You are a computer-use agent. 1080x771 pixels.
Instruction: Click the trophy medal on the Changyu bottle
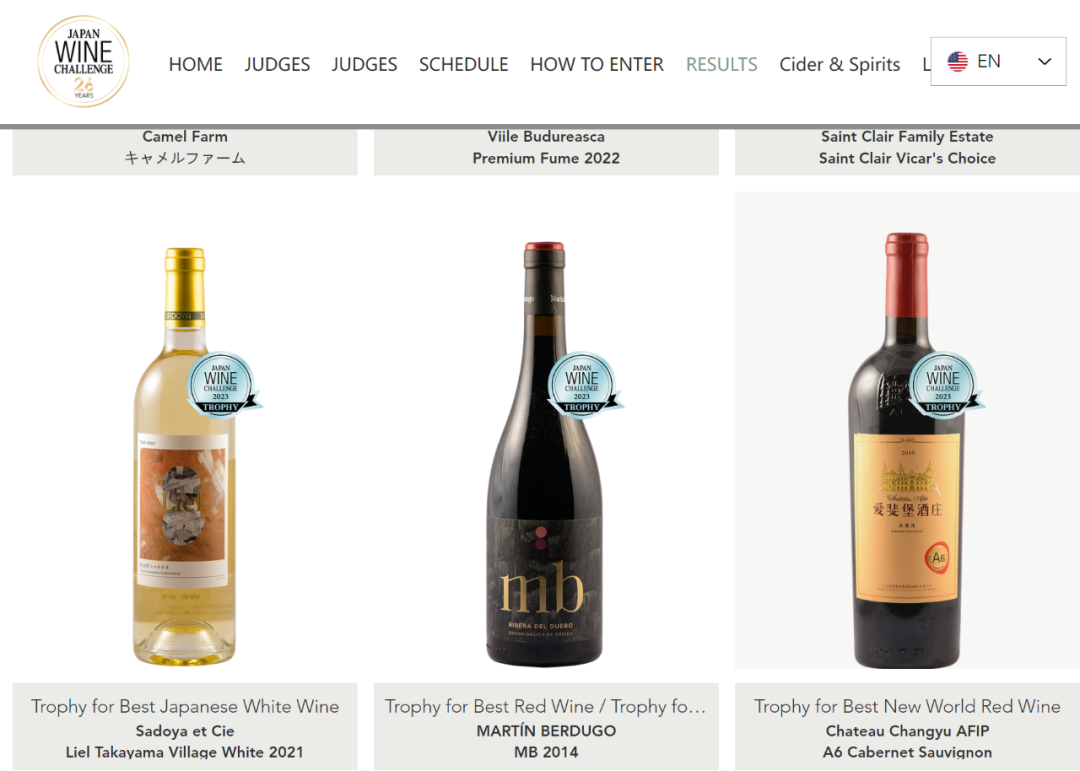[x=945, y=384]
